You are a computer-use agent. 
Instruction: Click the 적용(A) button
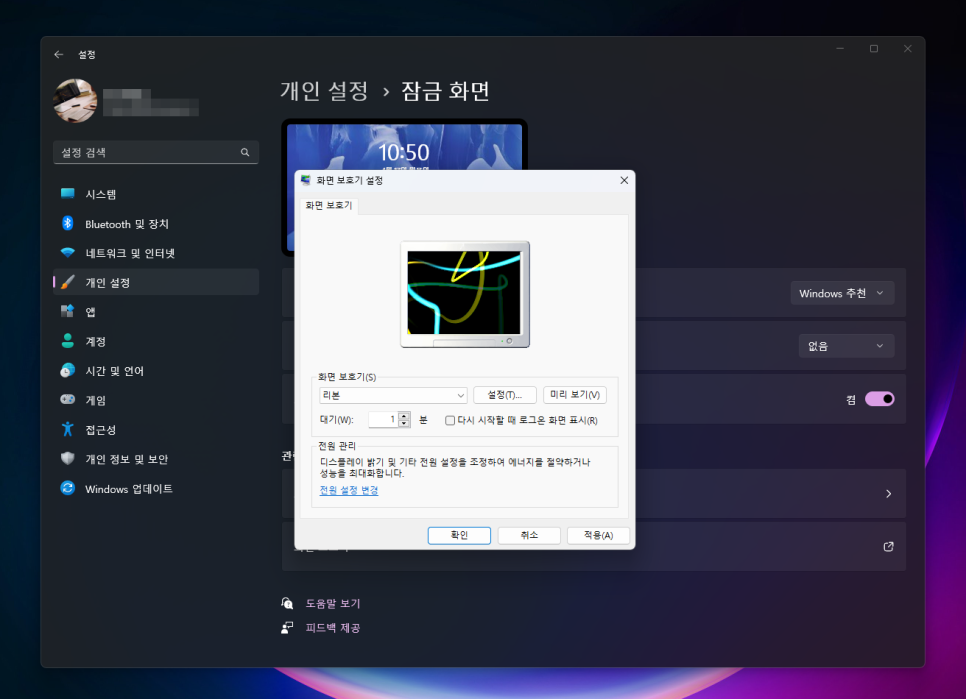598,535
